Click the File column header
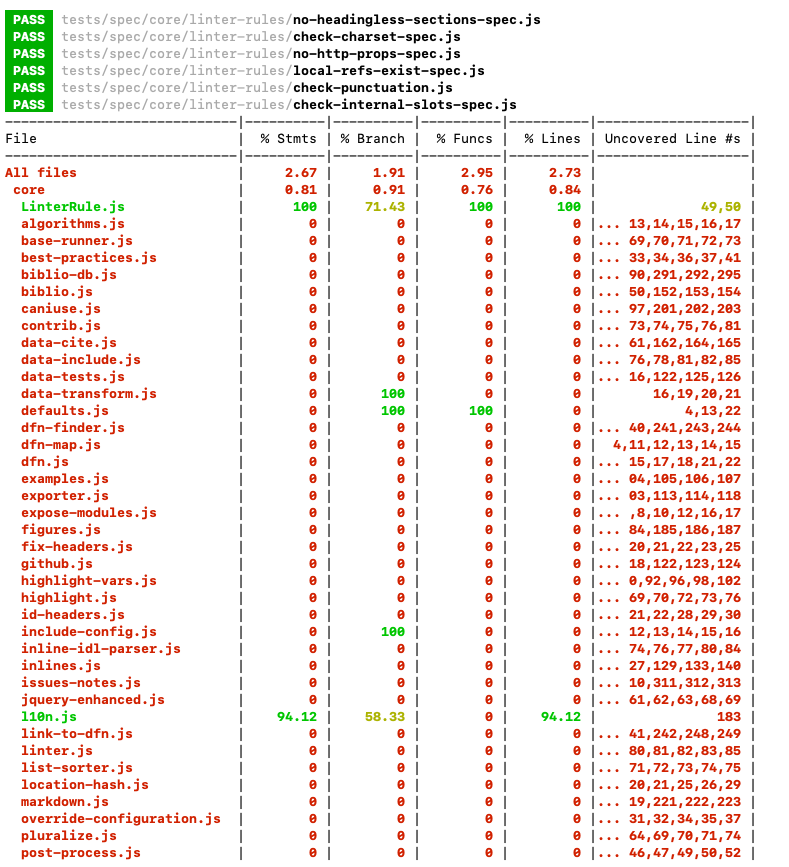This screenshot has width=789, height=867. (21, 139)
